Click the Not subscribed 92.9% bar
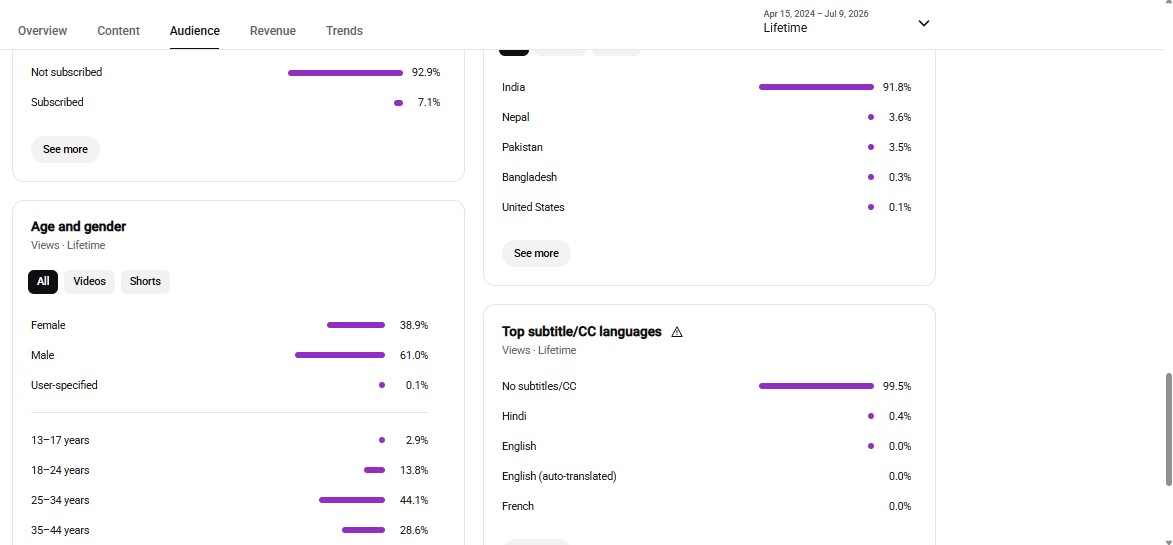Screen dimensions: 1173x545 [x=346, y=73]
